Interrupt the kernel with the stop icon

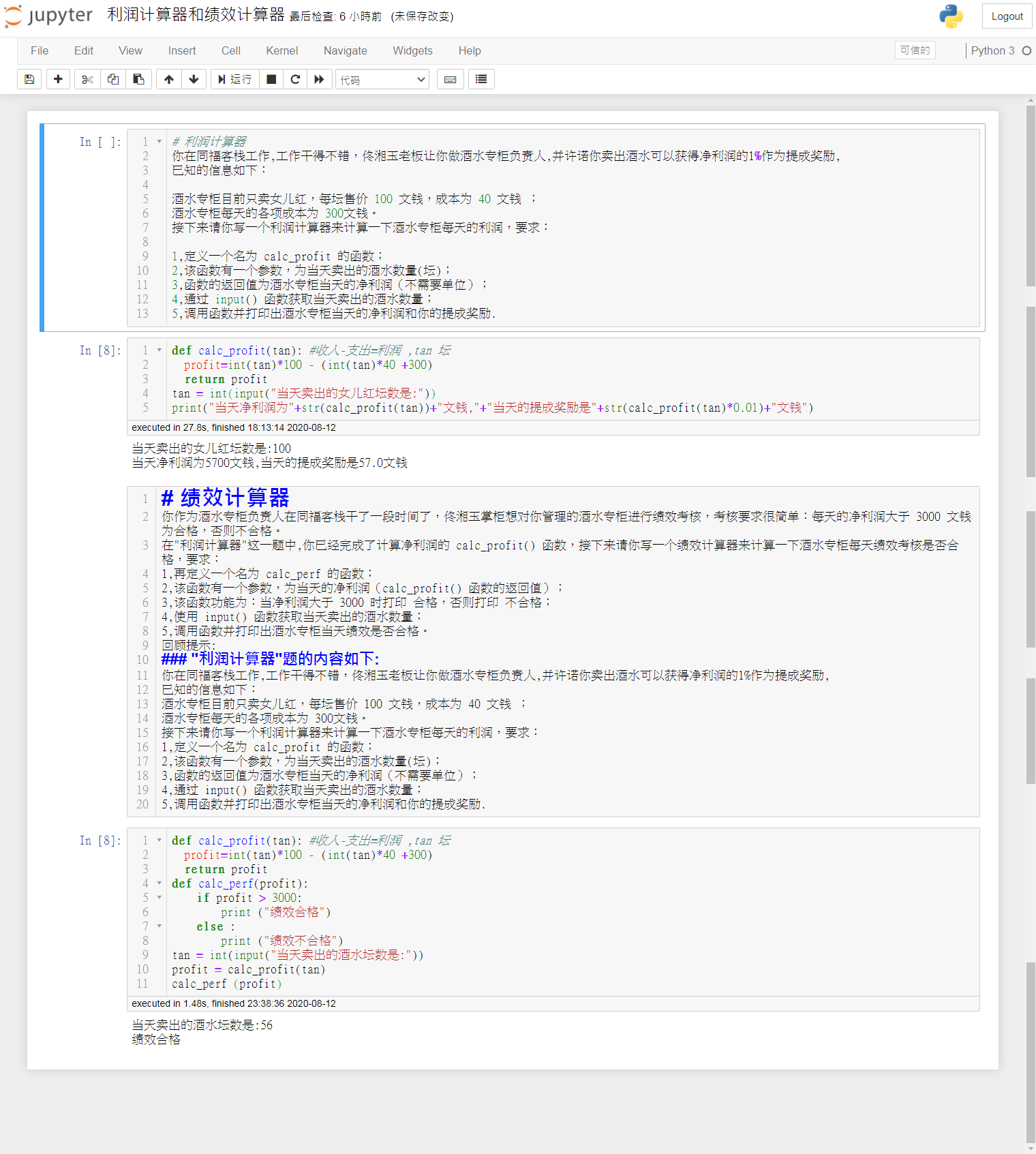[x=271, y=80]
